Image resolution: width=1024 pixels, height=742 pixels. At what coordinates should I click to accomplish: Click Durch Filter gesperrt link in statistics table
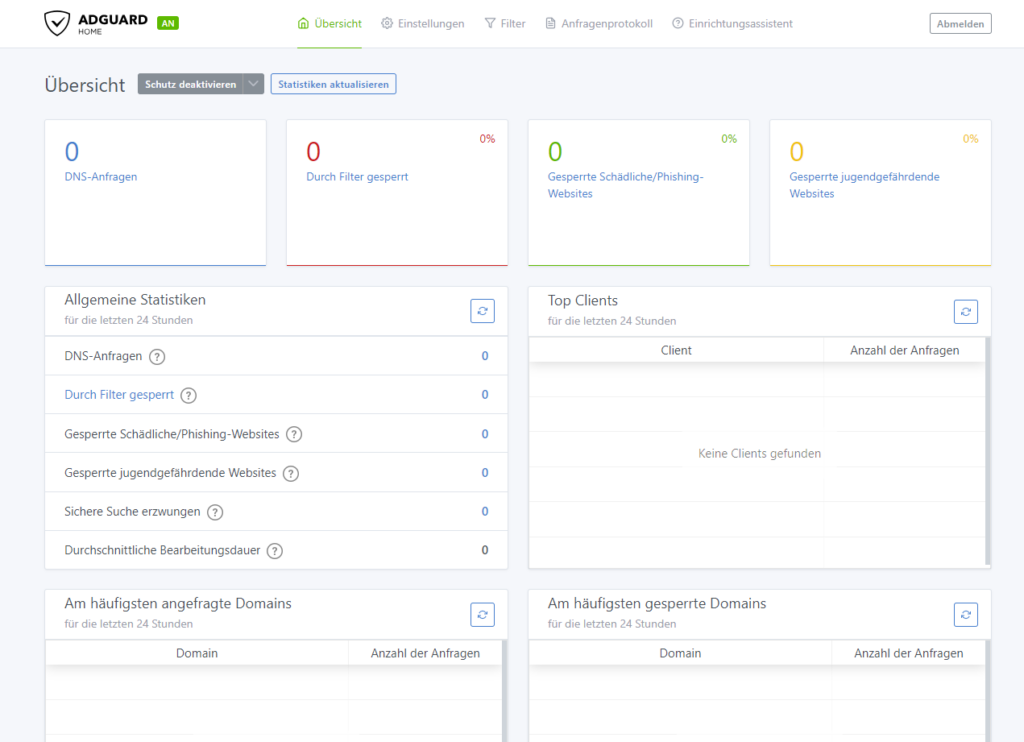coord(119,395)
